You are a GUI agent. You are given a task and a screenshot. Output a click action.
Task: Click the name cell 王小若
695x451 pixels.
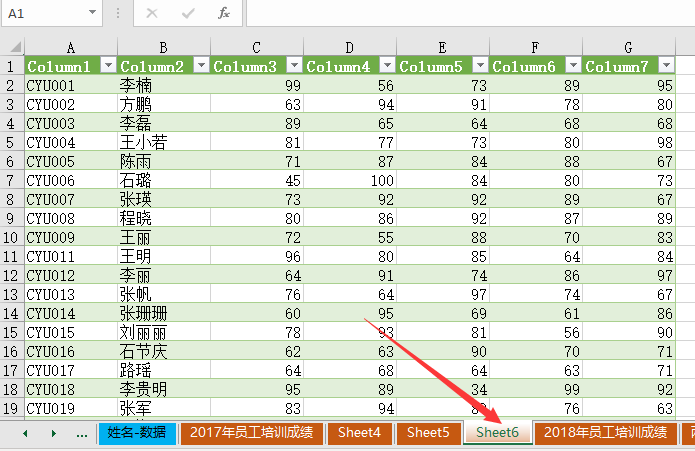[164, 143]
